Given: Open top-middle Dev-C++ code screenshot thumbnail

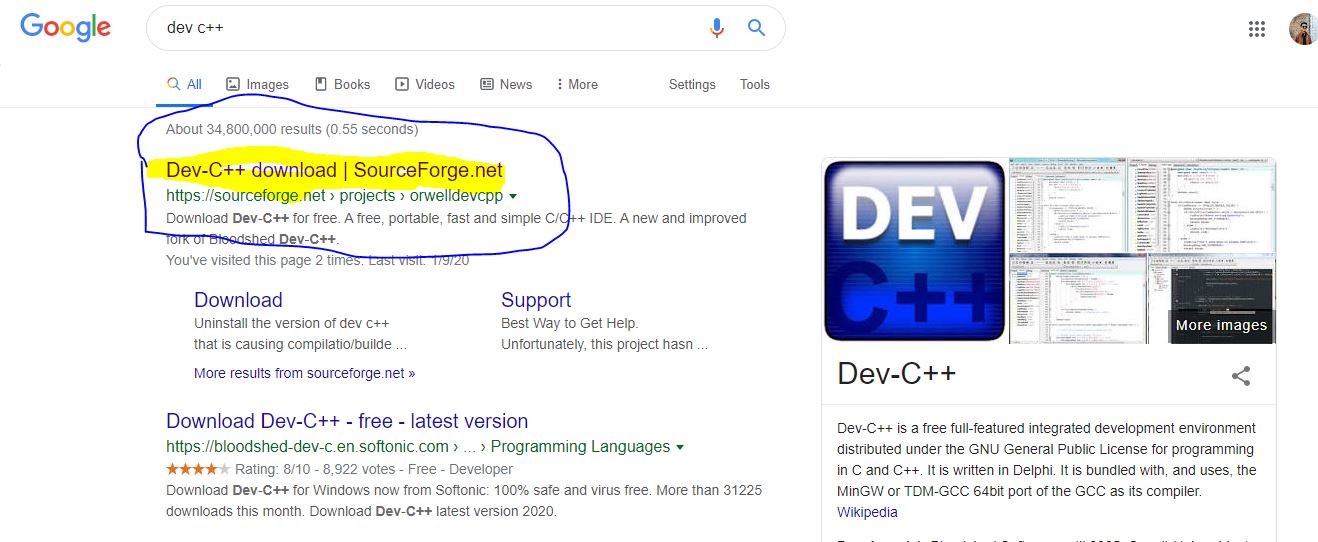Looking at the screenshot, I should point(1066,205).
